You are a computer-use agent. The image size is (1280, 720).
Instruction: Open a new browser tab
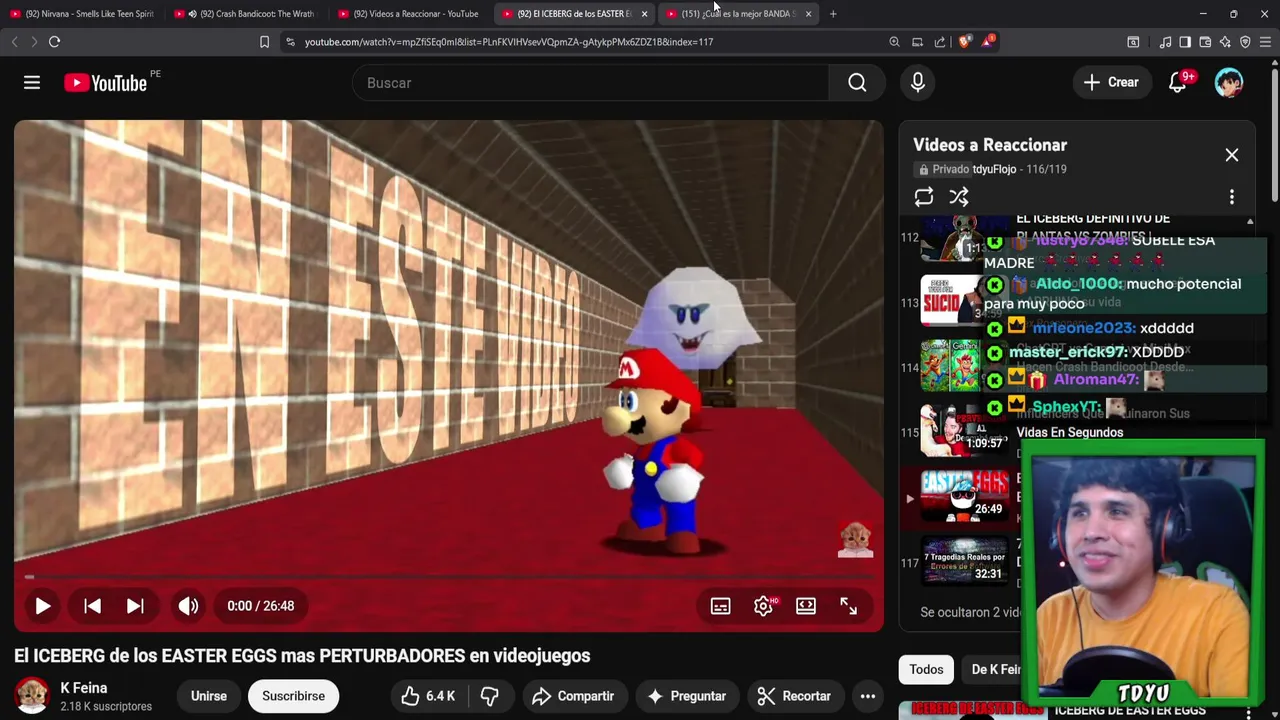[833, 14]
